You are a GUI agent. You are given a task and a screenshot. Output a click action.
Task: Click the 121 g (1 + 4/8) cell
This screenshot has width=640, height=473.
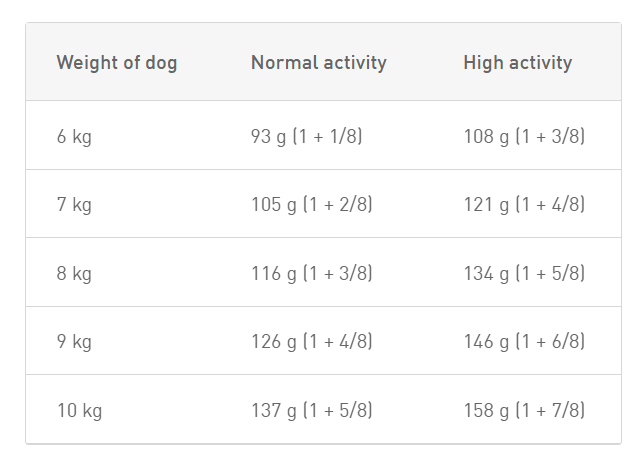pyautogui.click(x=524, y=204)
